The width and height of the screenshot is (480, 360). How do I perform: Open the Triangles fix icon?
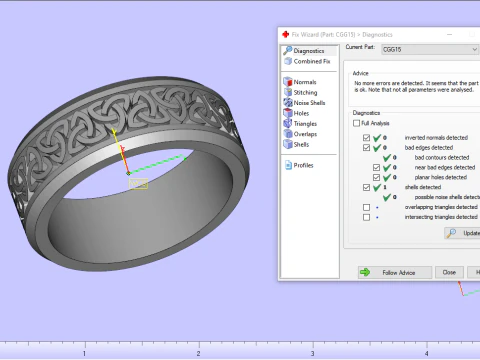point(288,123)
